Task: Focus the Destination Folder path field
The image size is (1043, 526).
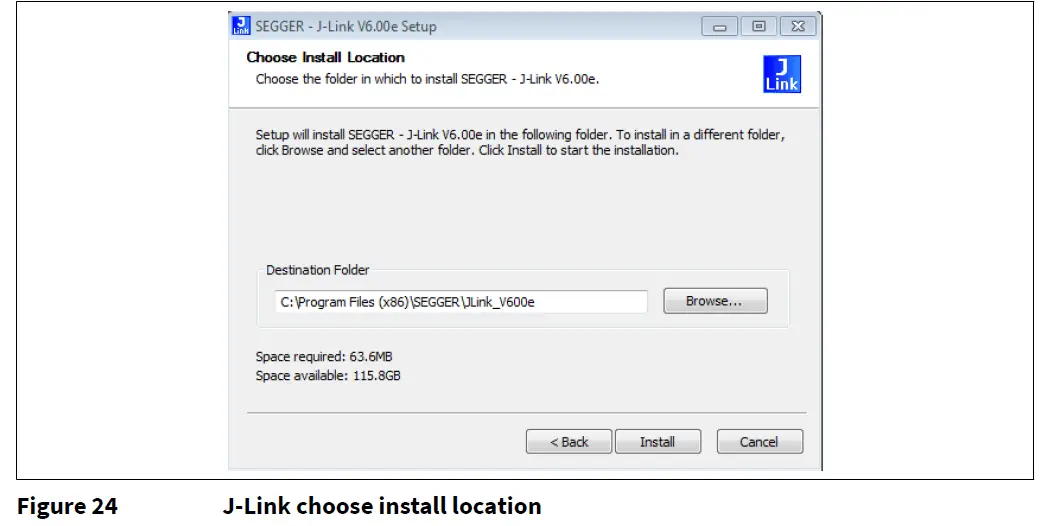Action: [460, 302]
